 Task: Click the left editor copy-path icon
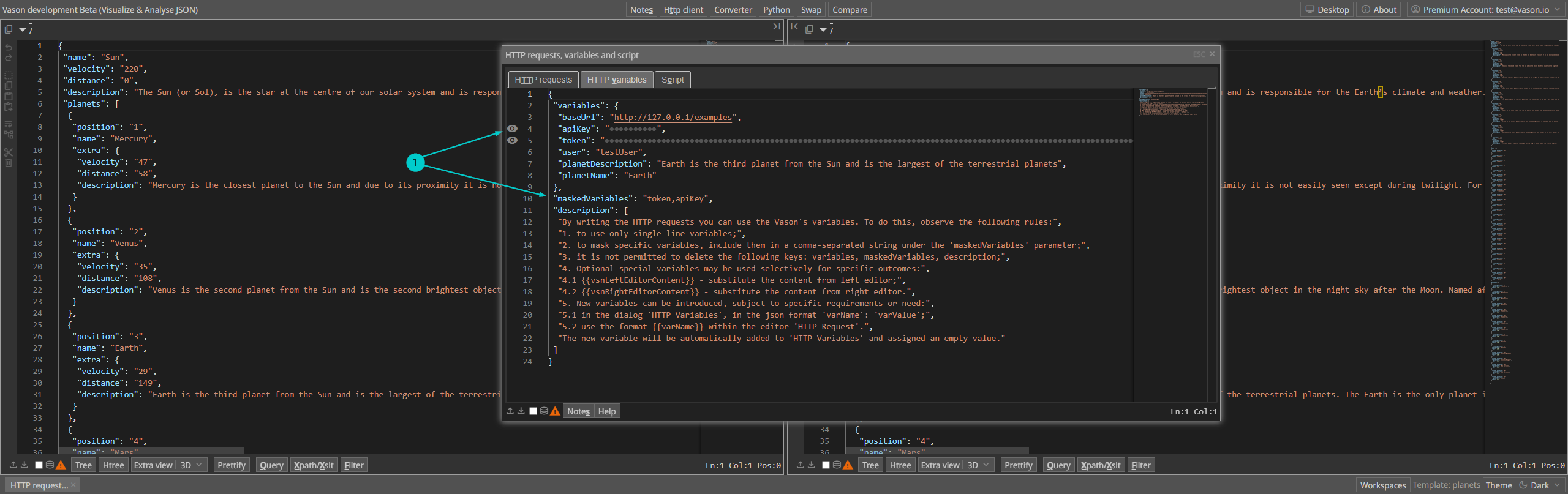tap(9, 29)
